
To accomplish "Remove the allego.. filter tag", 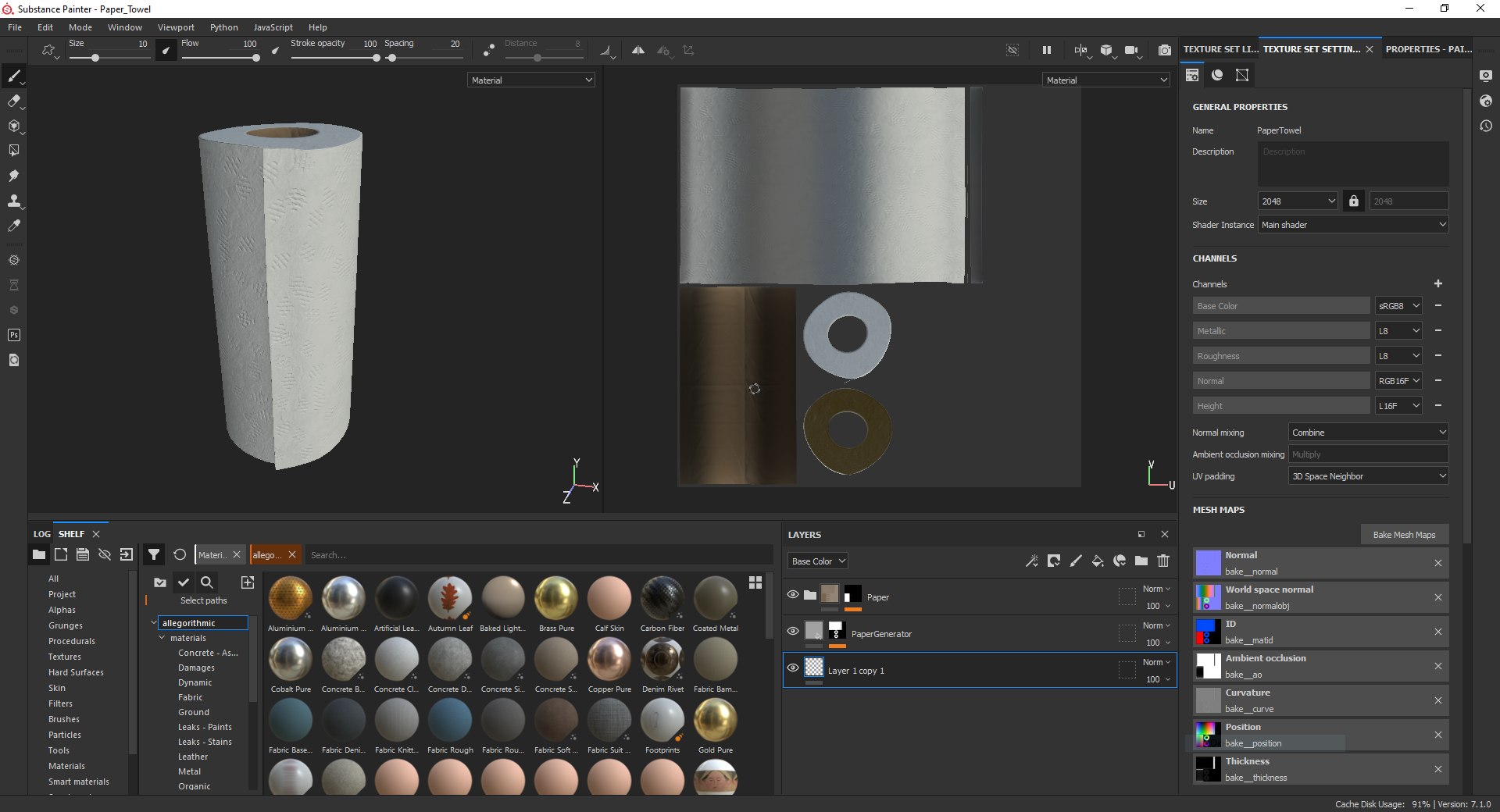I will pos(292,554).
